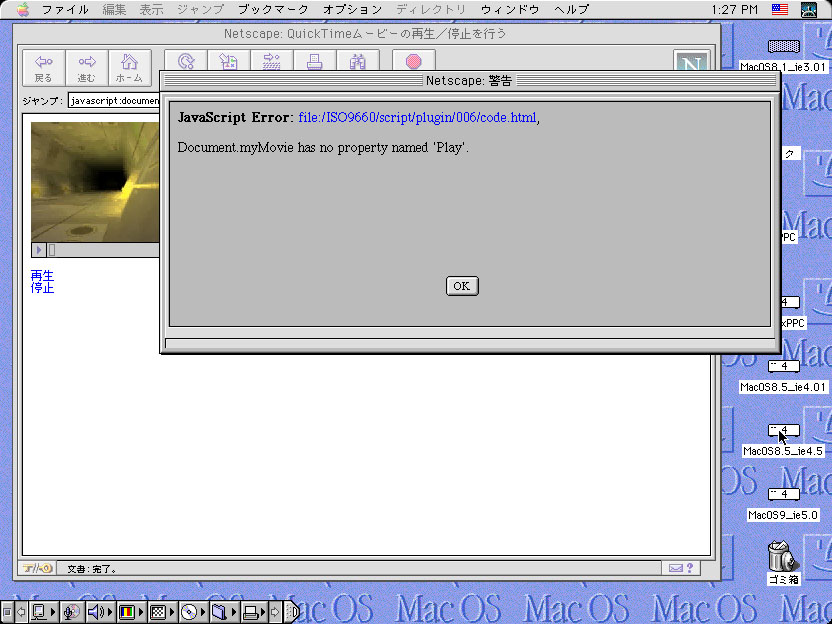Click the QuickTime movie progress slider thumb
This screenshot has height=624, width=832.
(52, 250)
